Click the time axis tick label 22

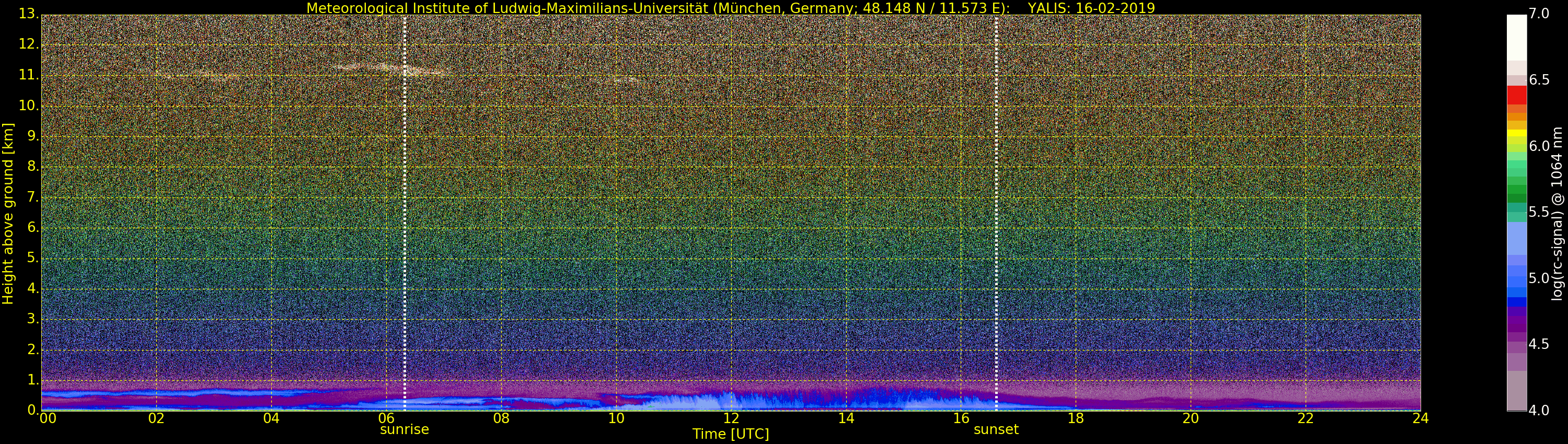1306,418
